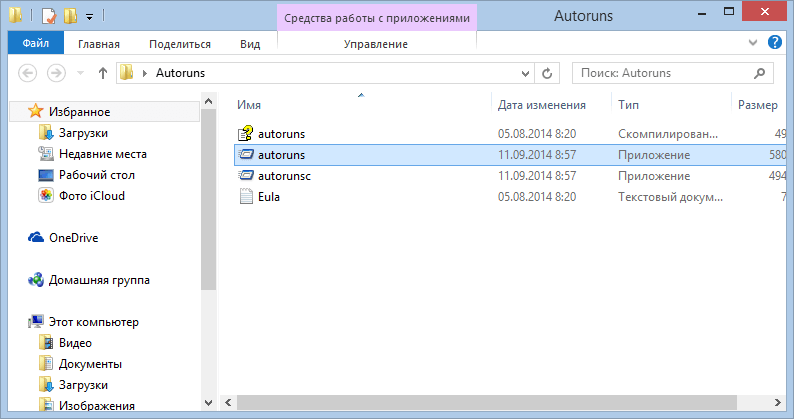794x419 pixels.
Task: Click the compiled help autoruns file icon
Action: click(246, 133)
